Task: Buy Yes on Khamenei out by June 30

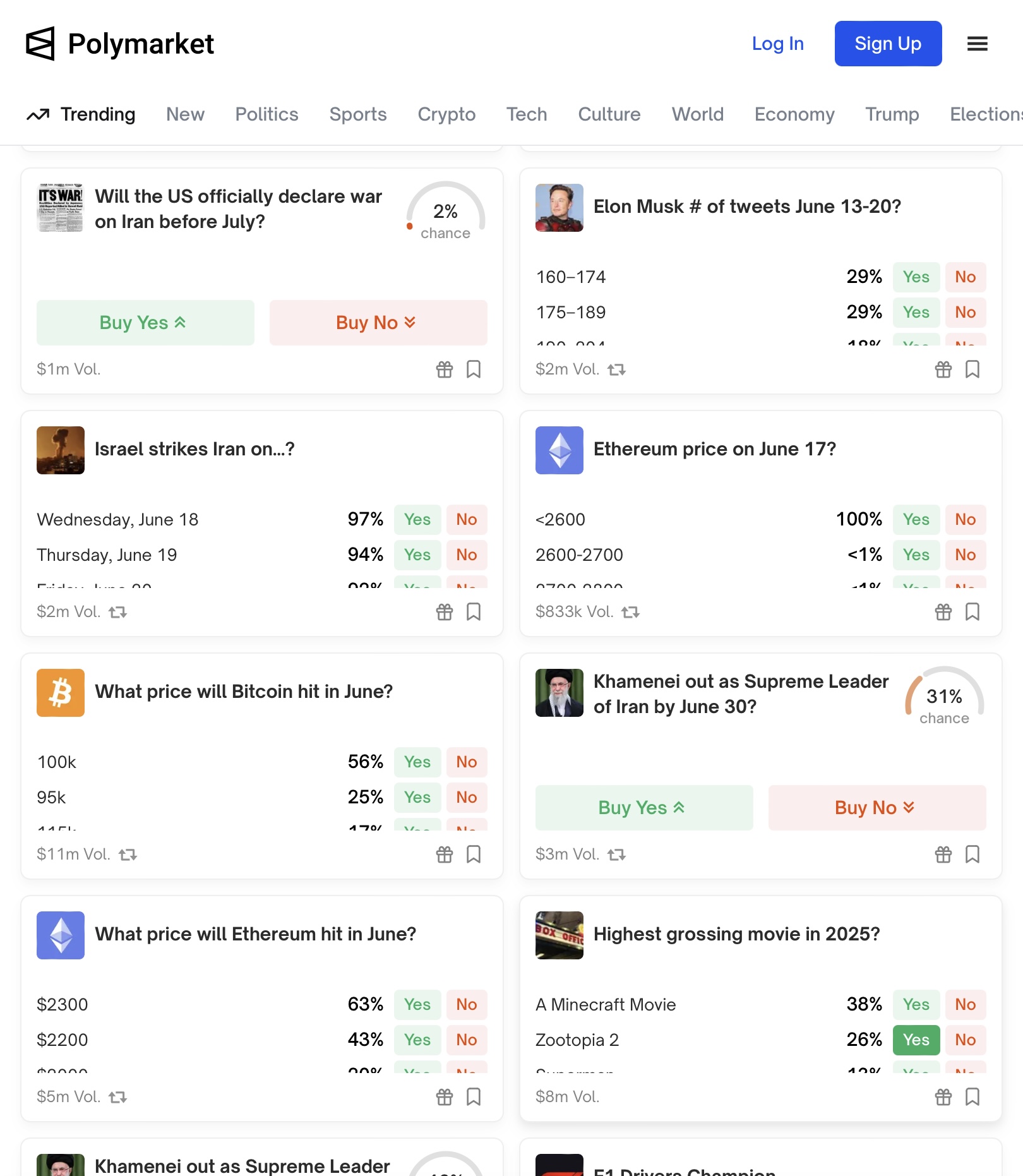Action: pos(644,808)
